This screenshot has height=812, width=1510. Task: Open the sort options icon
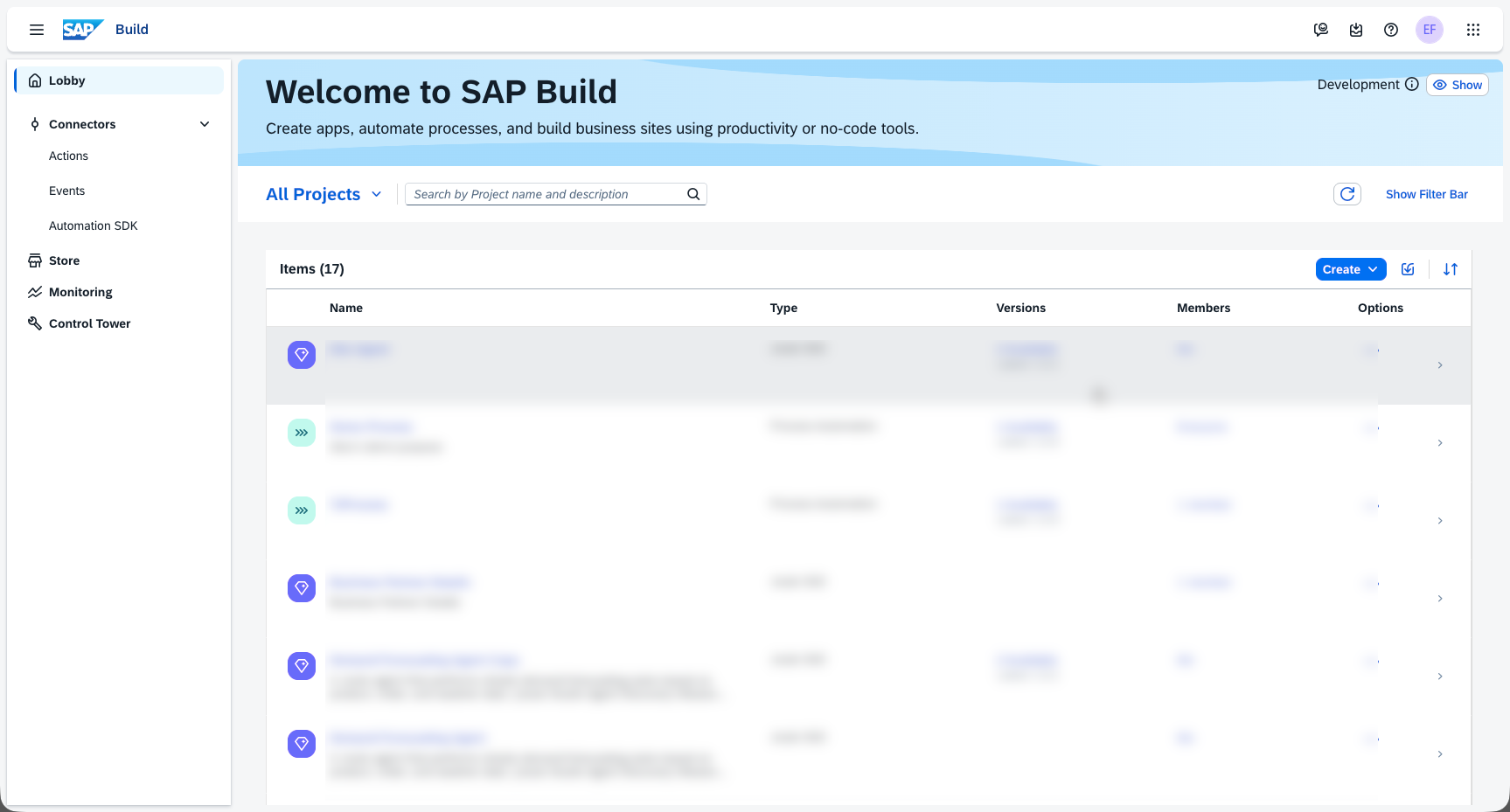coord(1451,269)
